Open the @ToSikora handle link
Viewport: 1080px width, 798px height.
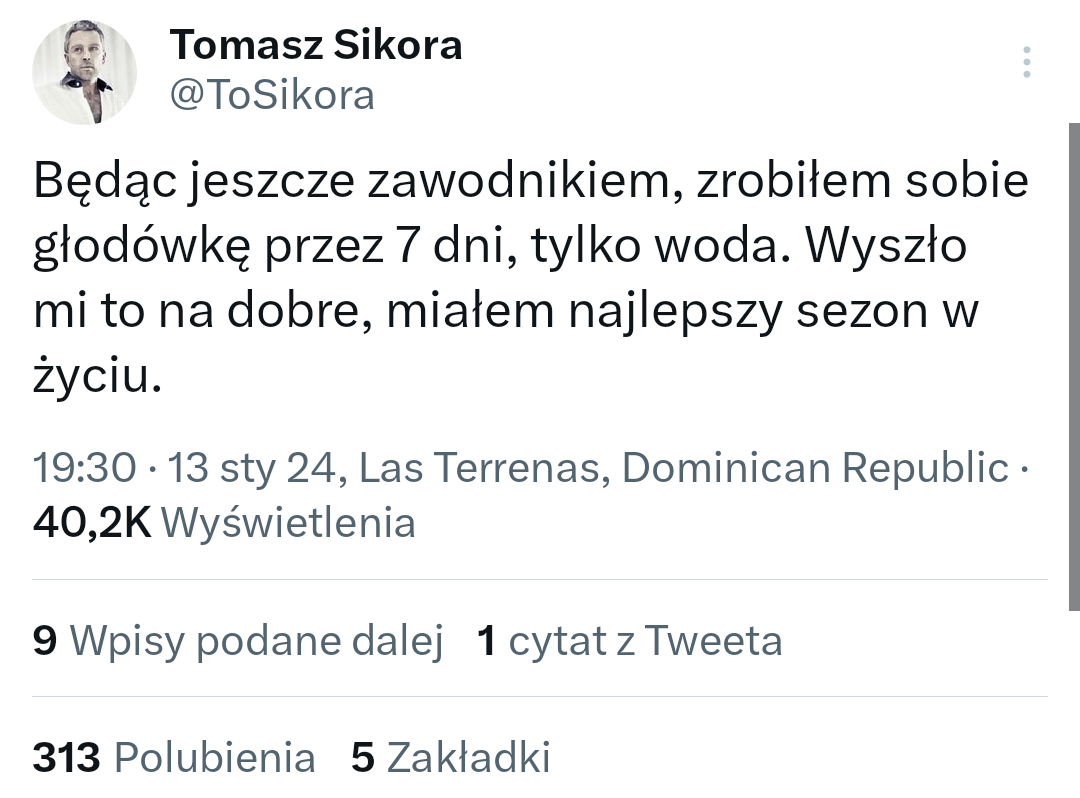tap(272, 95)
